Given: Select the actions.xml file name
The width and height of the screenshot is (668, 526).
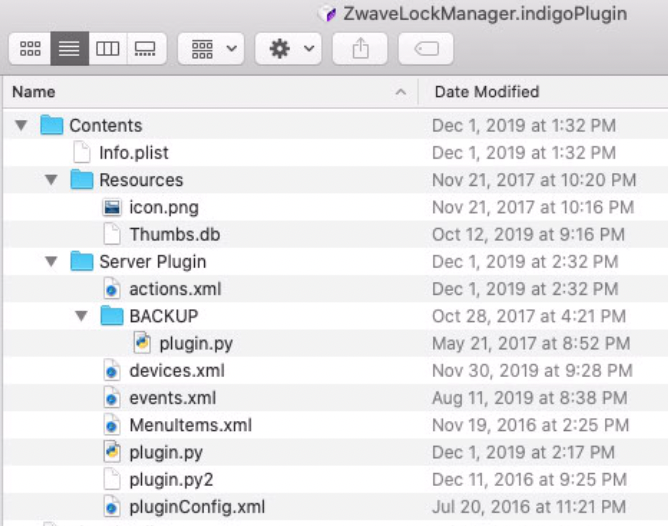Looking at the screenshot, I should pos(175,289).
